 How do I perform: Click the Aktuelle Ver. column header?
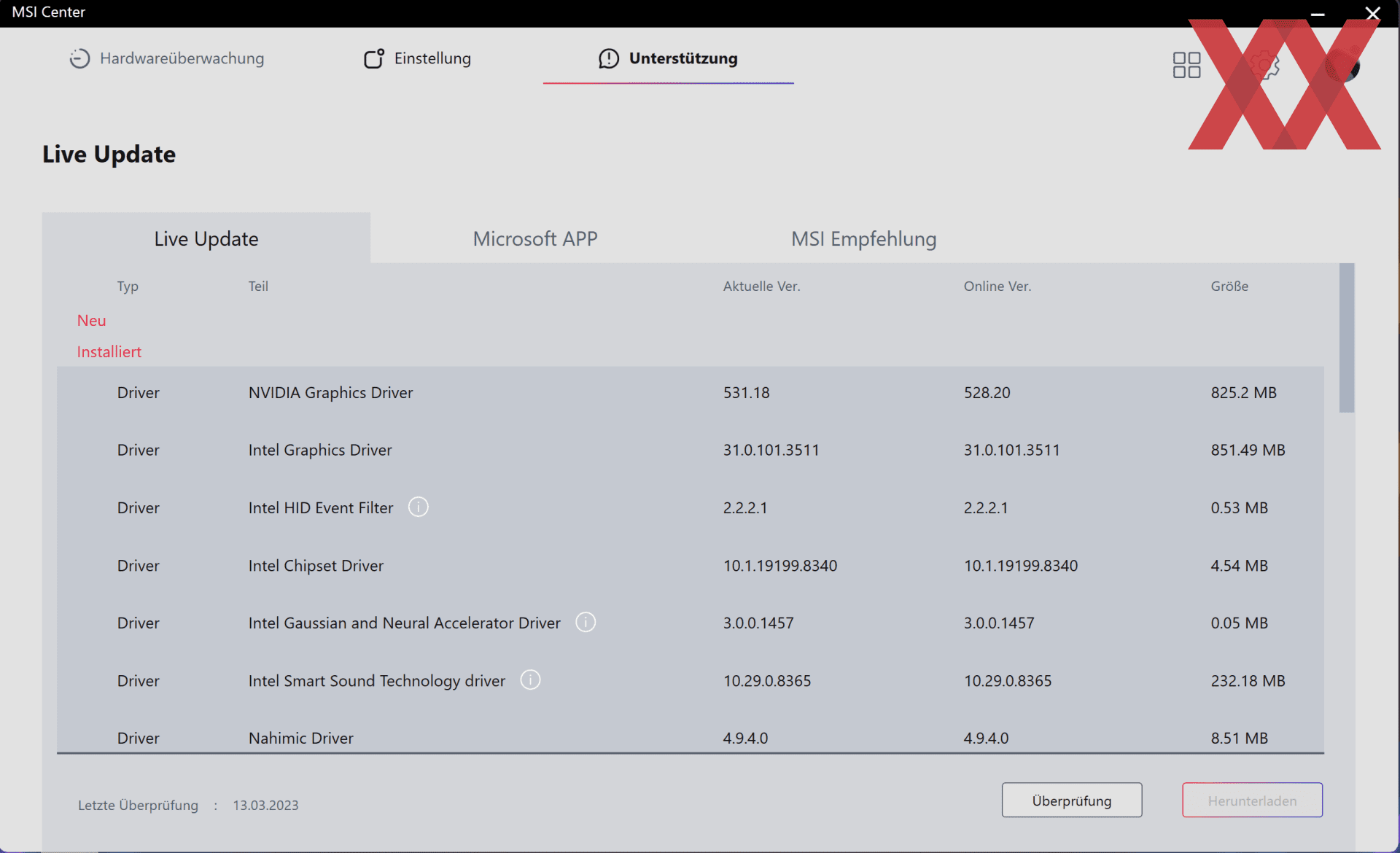pyautogui.click(x=762, y=287)
